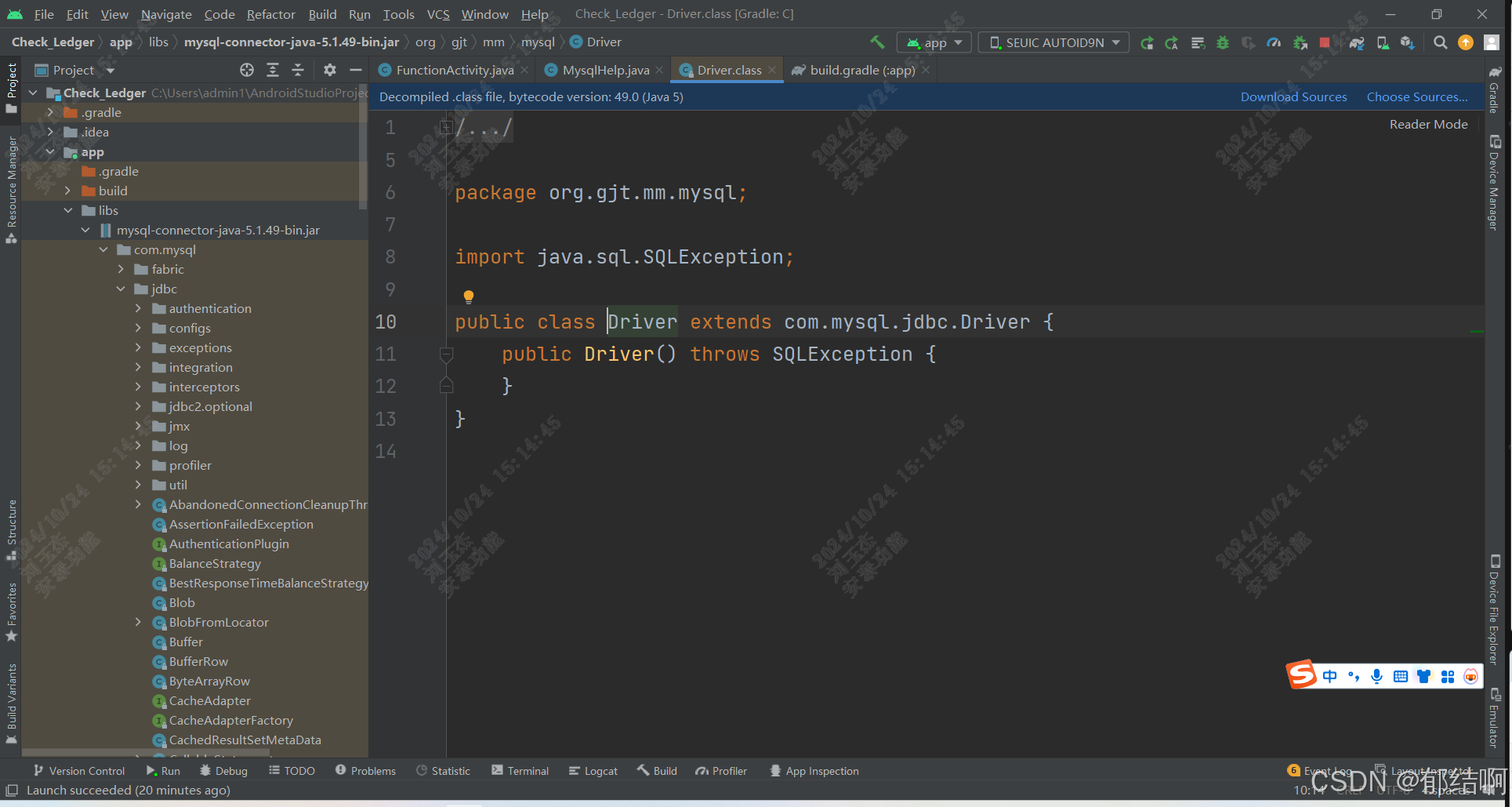
Task: Collapse the code fold at line 11
Action: 446,354
